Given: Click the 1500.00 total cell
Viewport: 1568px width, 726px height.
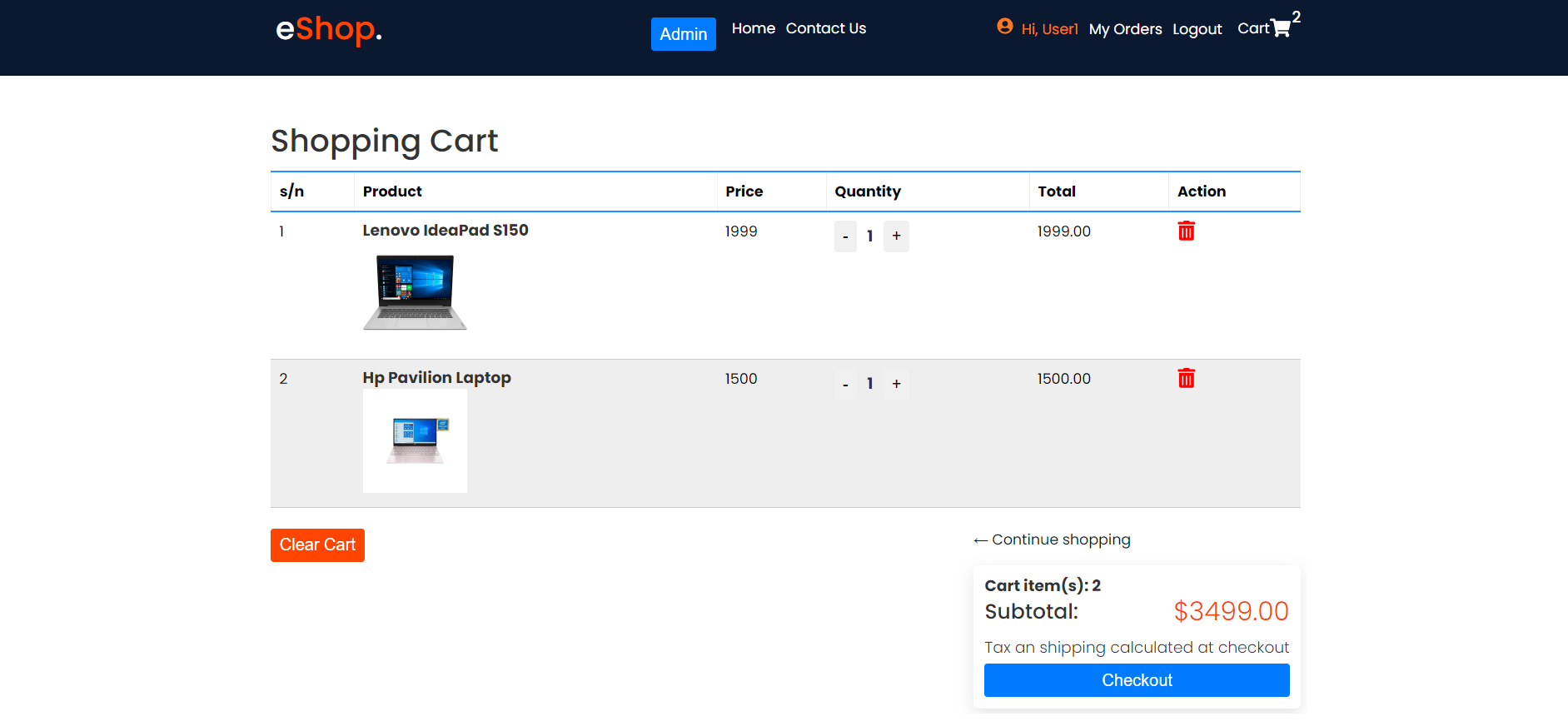Looking at the screenshot, I should coord(1064,379).
